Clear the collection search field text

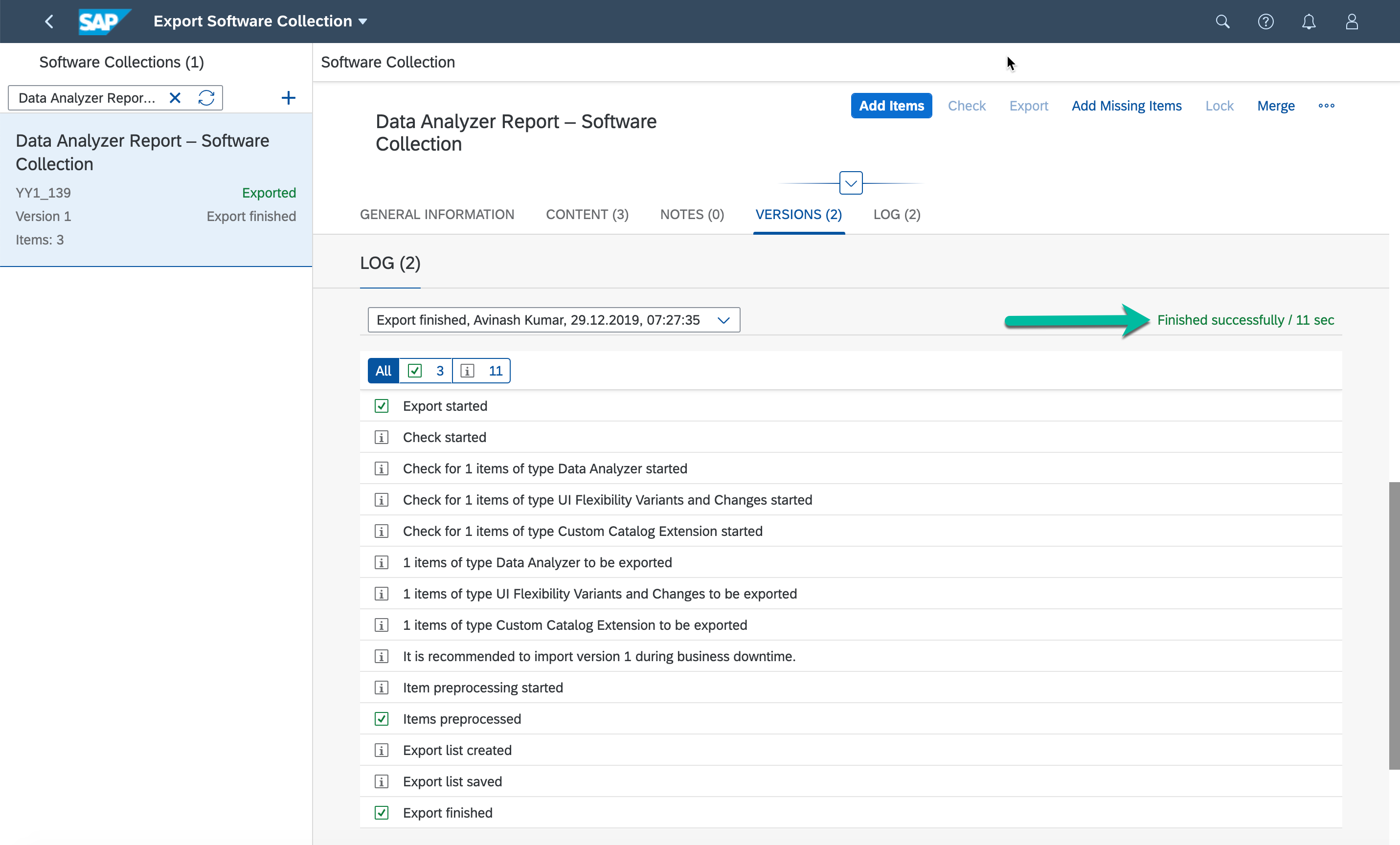(175, 98)
